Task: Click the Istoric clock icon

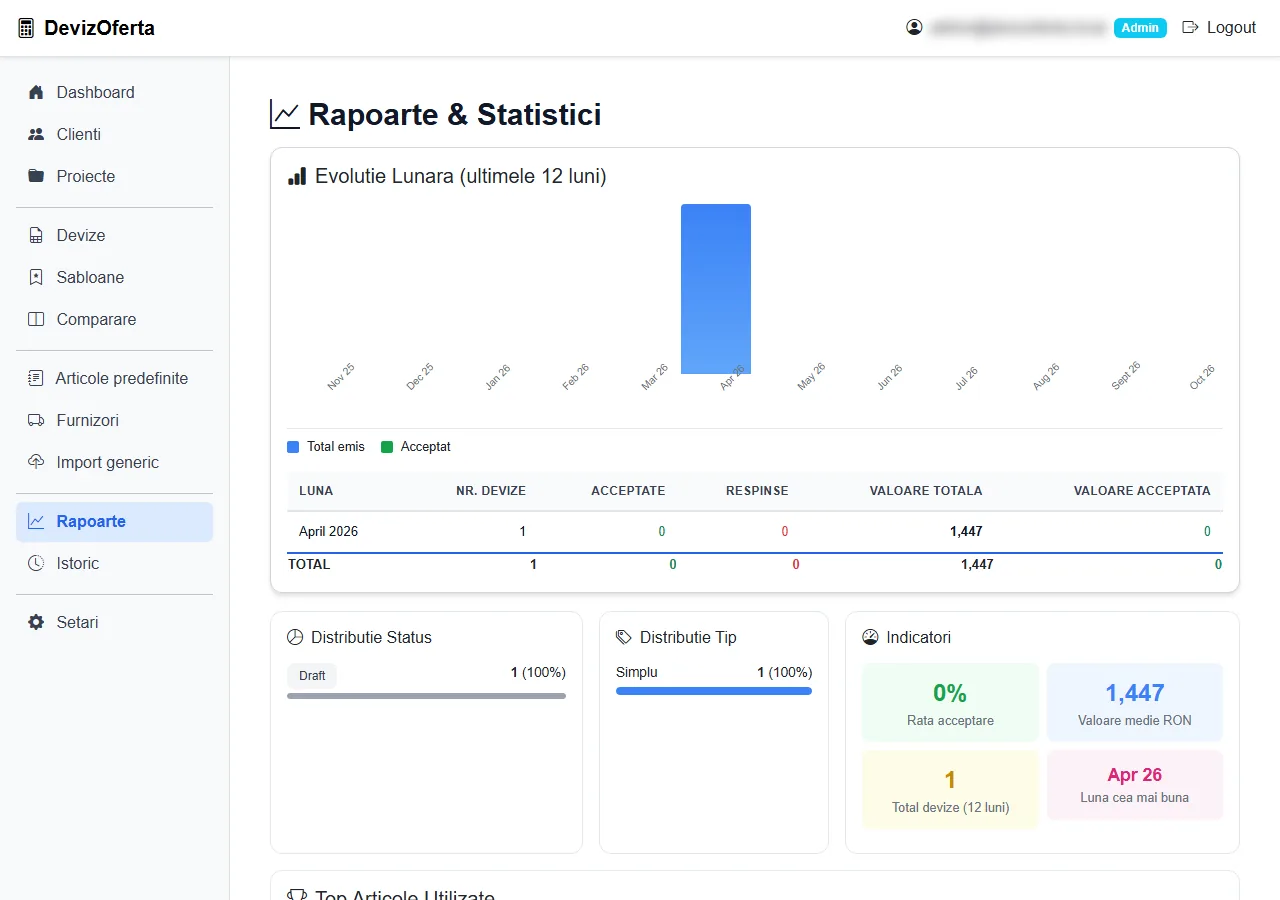Action: 36,563
